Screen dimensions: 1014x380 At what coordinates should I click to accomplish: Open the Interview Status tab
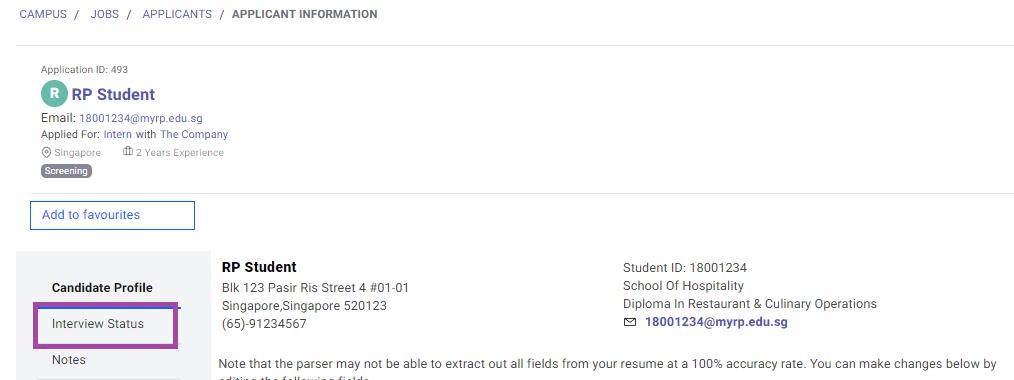pyautogui.click(x=98, y=324)
